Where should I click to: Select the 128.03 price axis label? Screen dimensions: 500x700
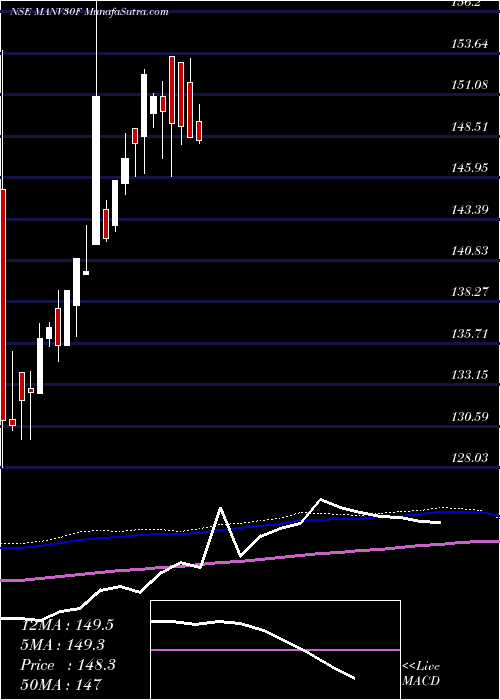468,458
